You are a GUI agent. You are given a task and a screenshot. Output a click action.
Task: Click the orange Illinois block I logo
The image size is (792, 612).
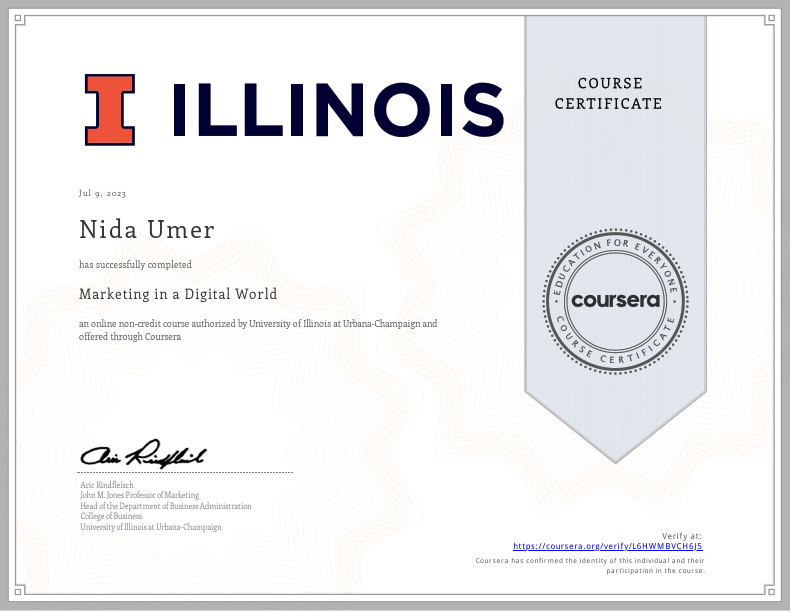[x=110, y=110]
